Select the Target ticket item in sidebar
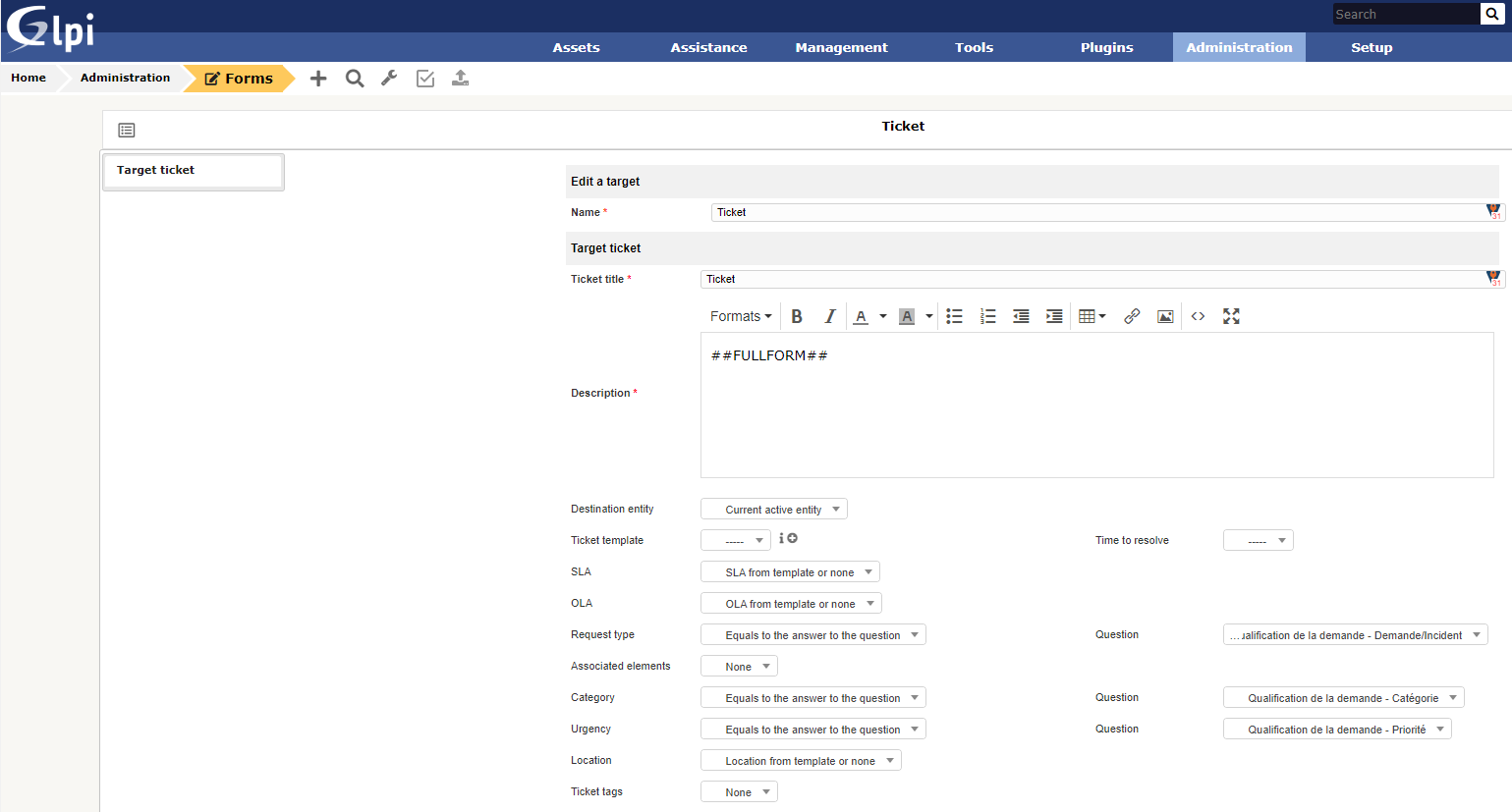This screenshot has height=812, width=1512. point(193,170)
